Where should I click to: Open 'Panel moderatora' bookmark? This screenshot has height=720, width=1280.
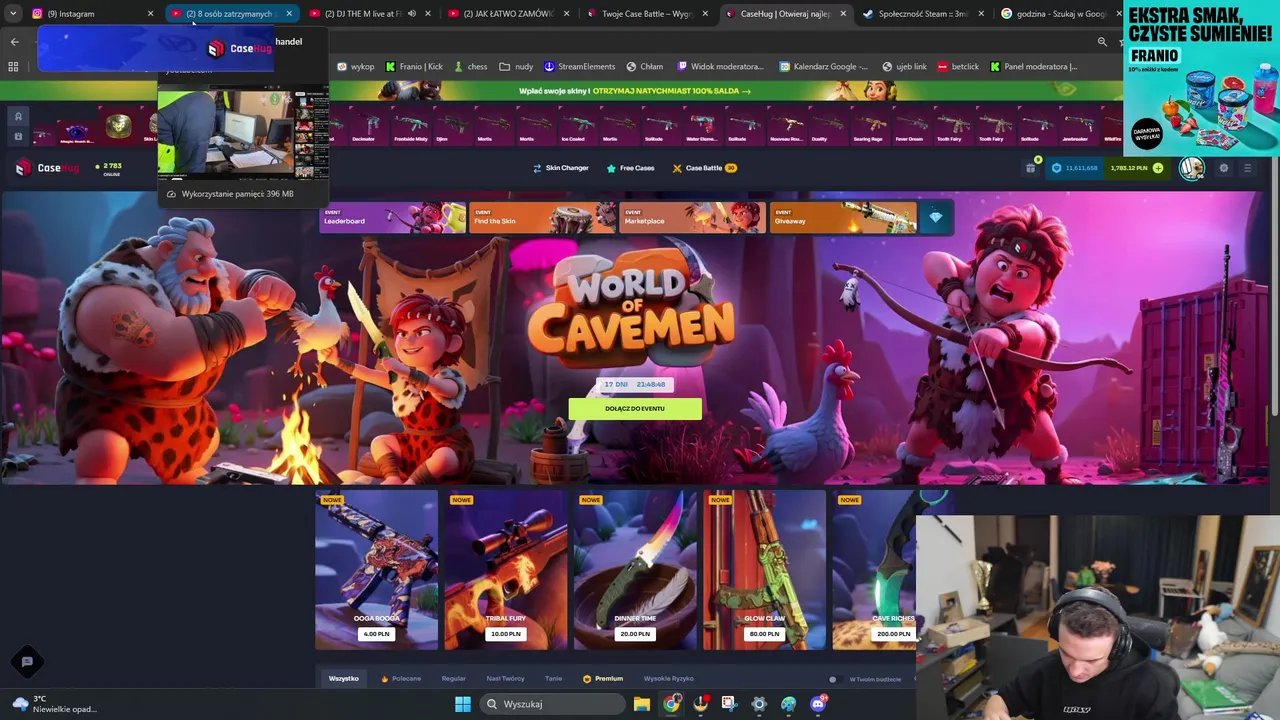(1033, 67)
